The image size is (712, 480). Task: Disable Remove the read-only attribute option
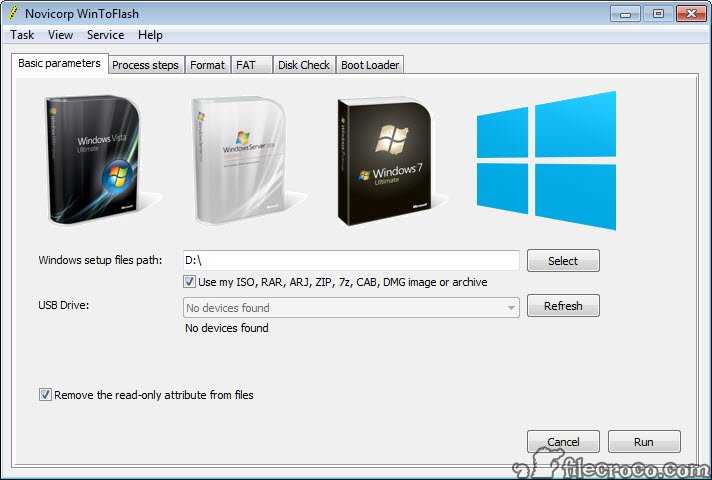coord(45,395)
